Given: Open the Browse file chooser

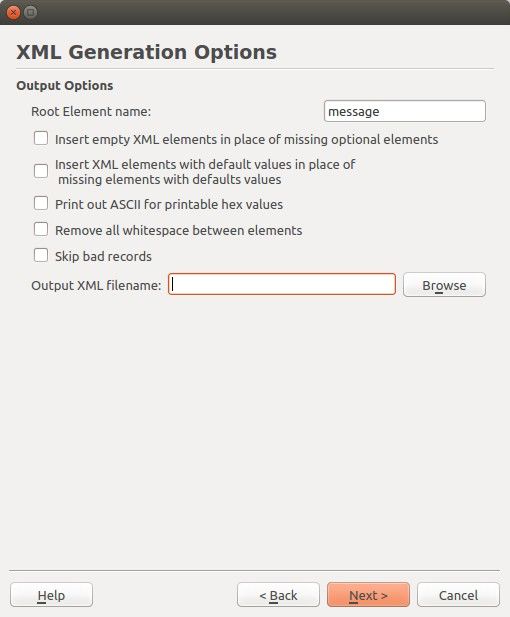Looking at the screenshot, I should (444, 285).
